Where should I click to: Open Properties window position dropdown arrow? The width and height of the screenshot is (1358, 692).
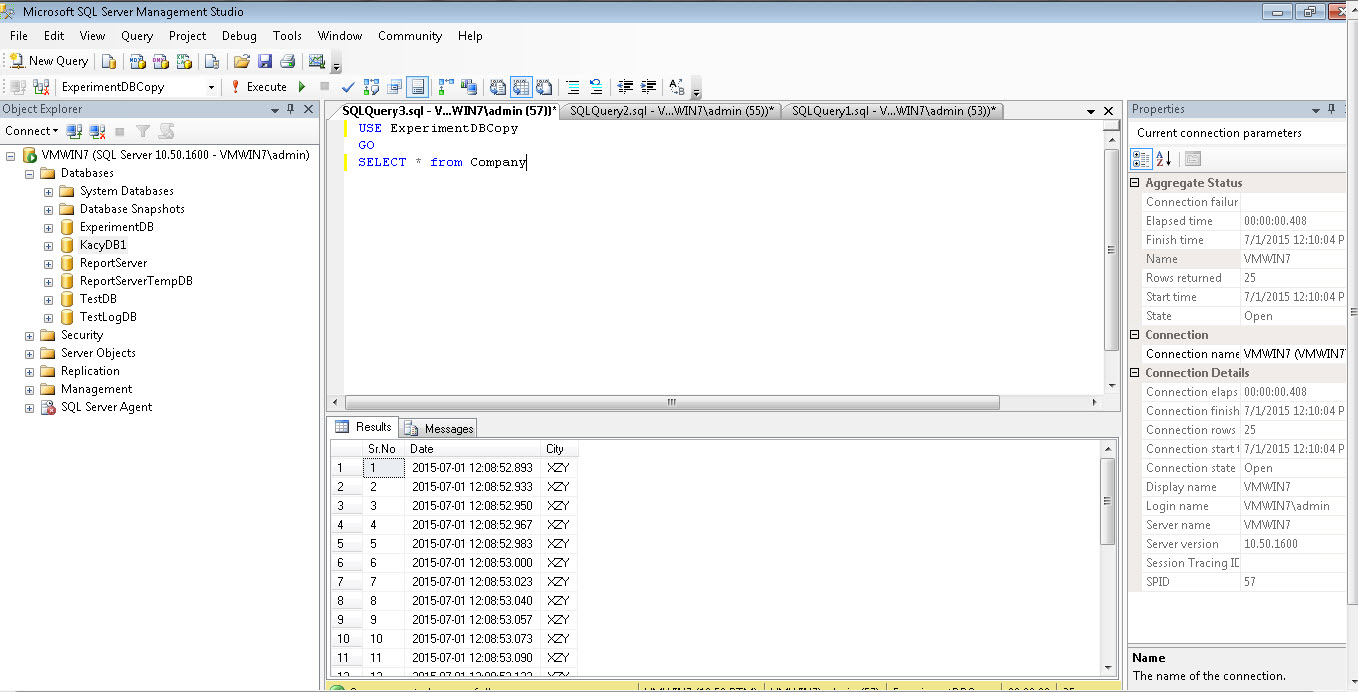coord(1315,110)
